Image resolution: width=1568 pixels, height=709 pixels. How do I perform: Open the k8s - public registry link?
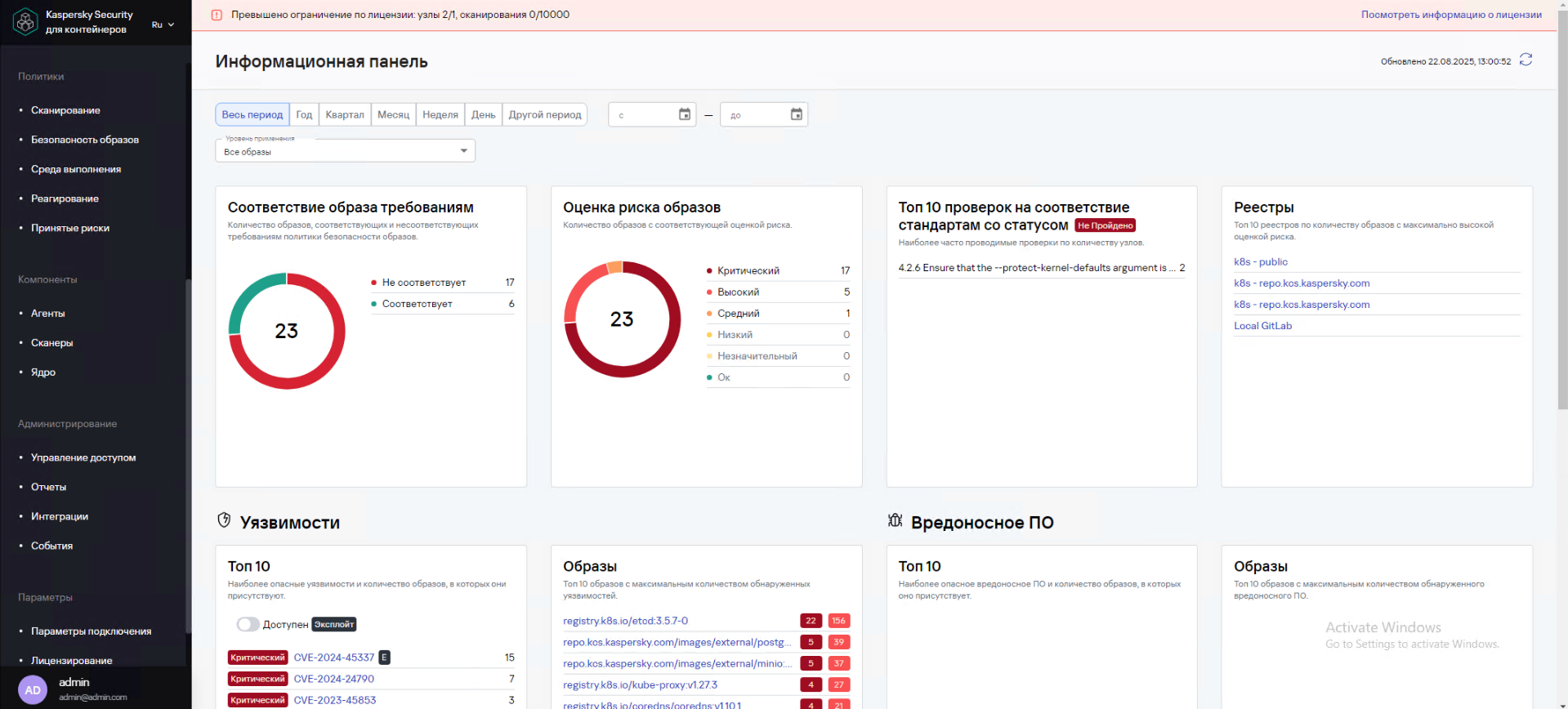point(1260,262)
